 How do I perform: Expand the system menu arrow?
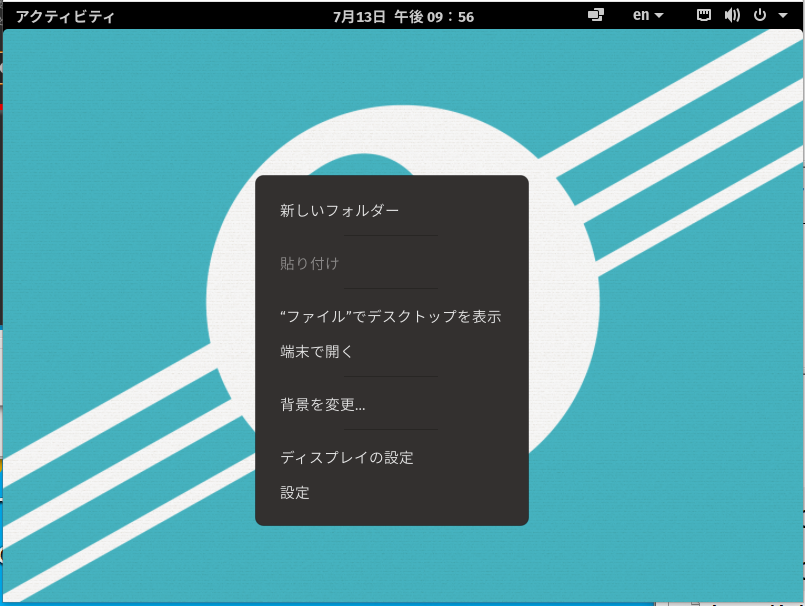[783, 15]
